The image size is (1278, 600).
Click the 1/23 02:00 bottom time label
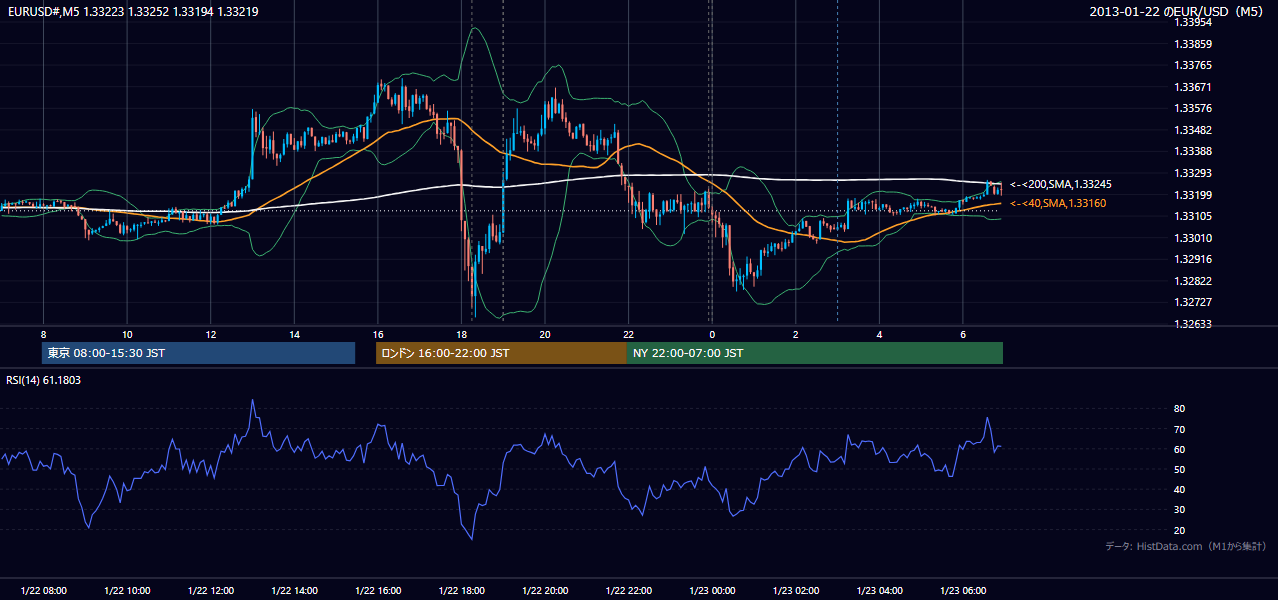point(796,591)
